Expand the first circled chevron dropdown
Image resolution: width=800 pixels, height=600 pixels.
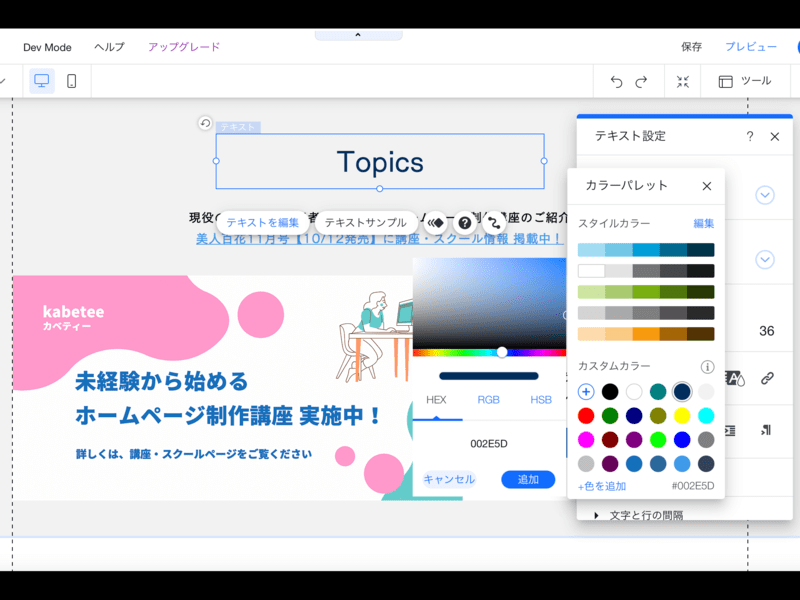point(765,195)
